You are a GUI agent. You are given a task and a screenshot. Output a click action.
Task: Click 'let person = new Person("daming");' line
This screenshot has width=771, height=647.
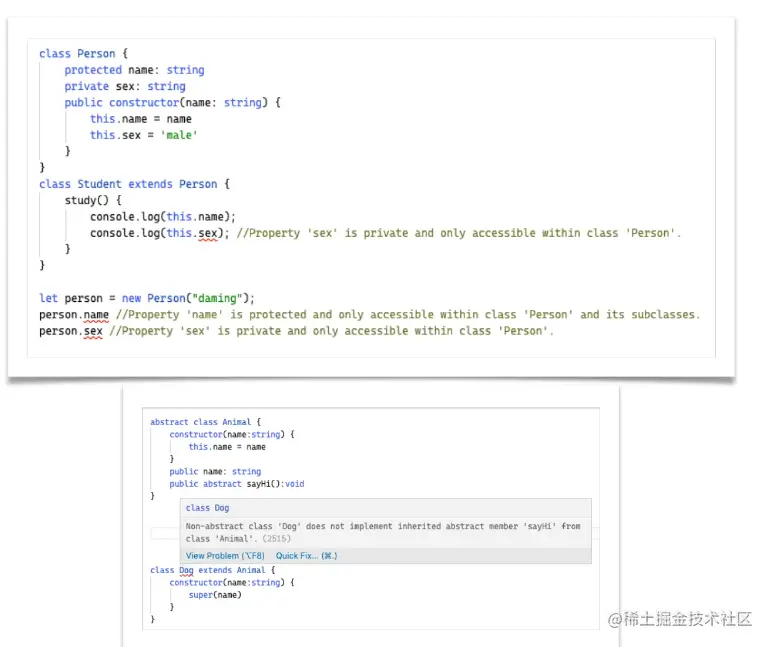pyautogui.click(x=147, y=298)
